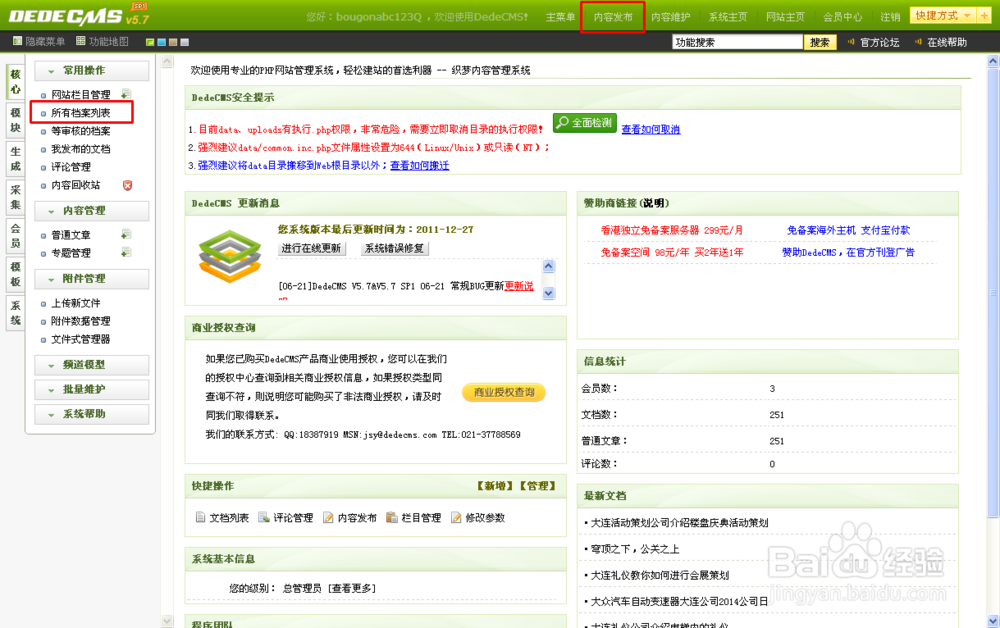Open 内容发布 in the top navigation
Viewport: 1000px width, 628px height.
613,17
